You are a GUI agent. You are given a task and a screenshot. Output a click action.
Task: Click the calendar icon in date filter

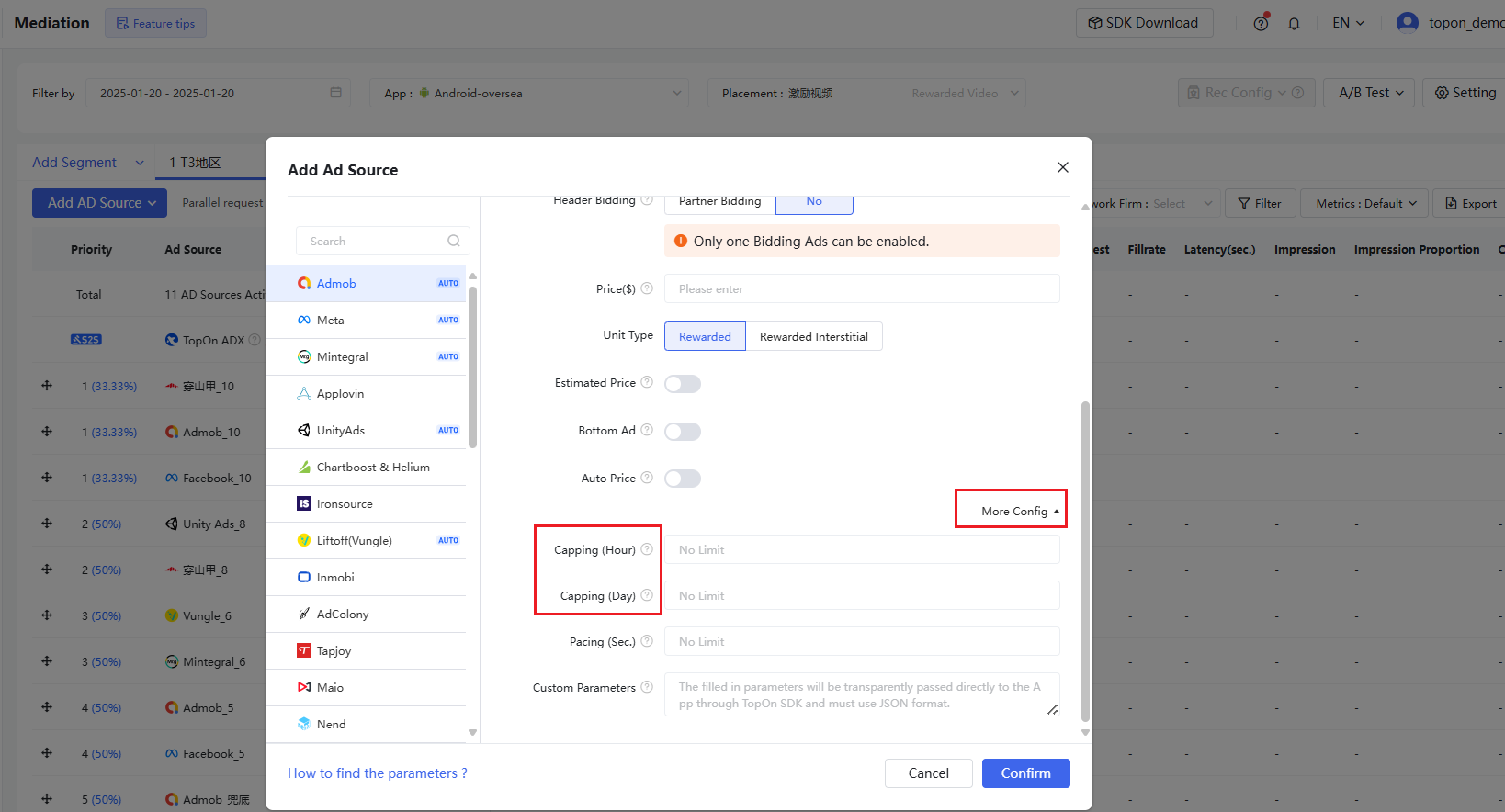[x=335, y=93]
